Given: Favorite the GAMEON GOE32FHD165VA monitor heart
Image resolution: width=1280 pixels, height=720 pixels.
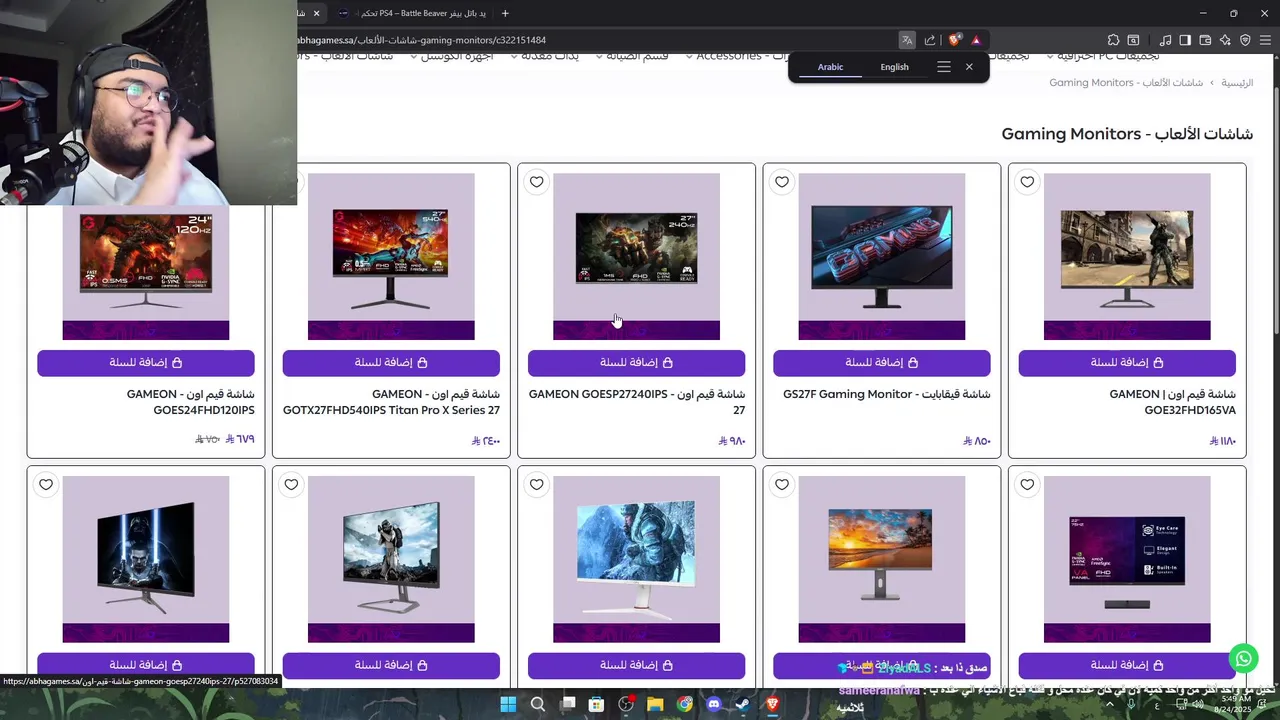Looking at the screenshot, I should pos(1027,182).
